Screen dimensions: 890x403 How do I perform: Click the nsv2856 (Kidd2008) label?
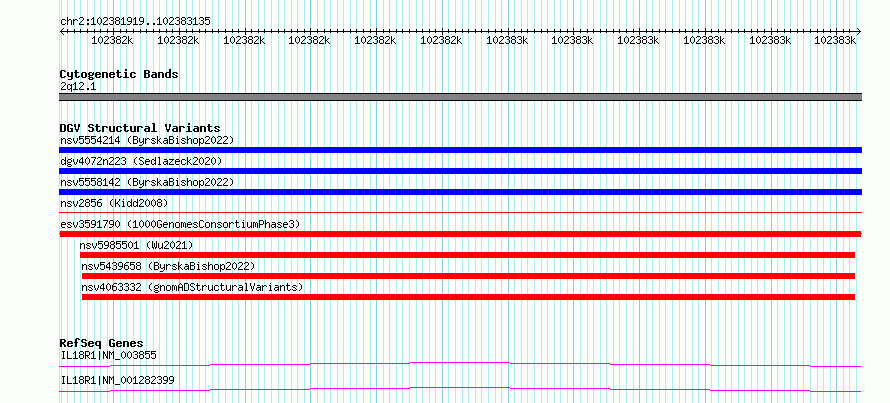[x=114, y=203]
